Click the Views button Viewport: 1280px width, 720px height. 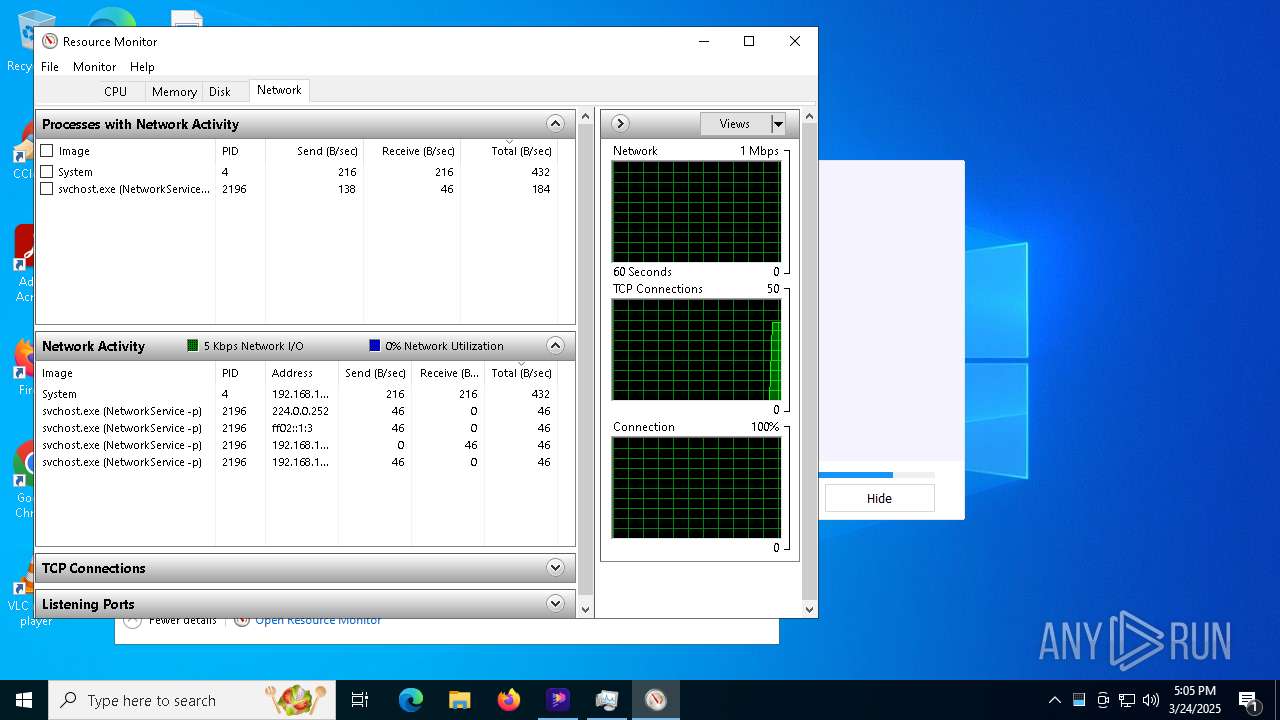coord(735,124)
